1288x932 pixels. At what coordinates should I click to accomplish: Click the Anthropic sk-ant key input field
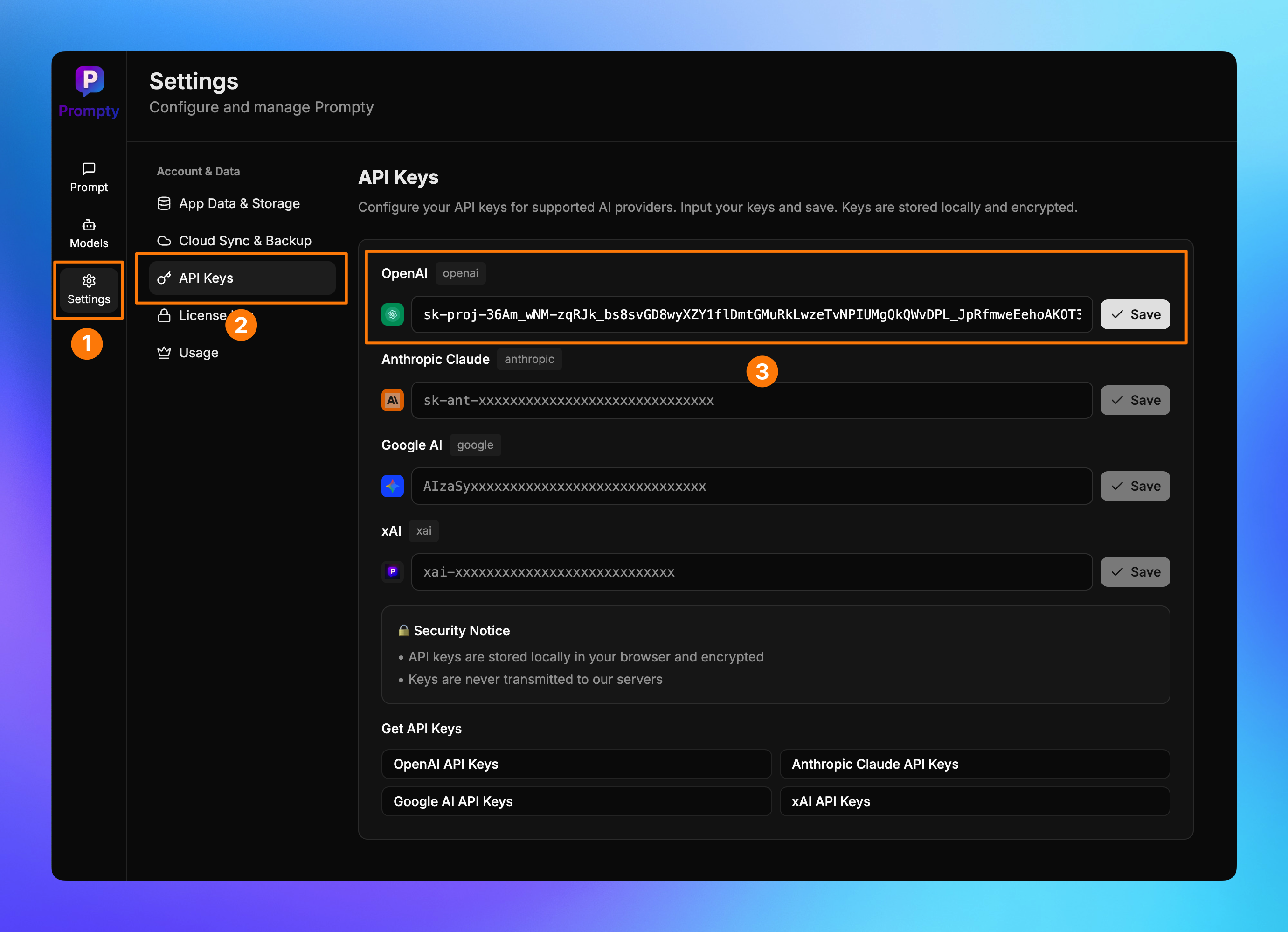751,400
